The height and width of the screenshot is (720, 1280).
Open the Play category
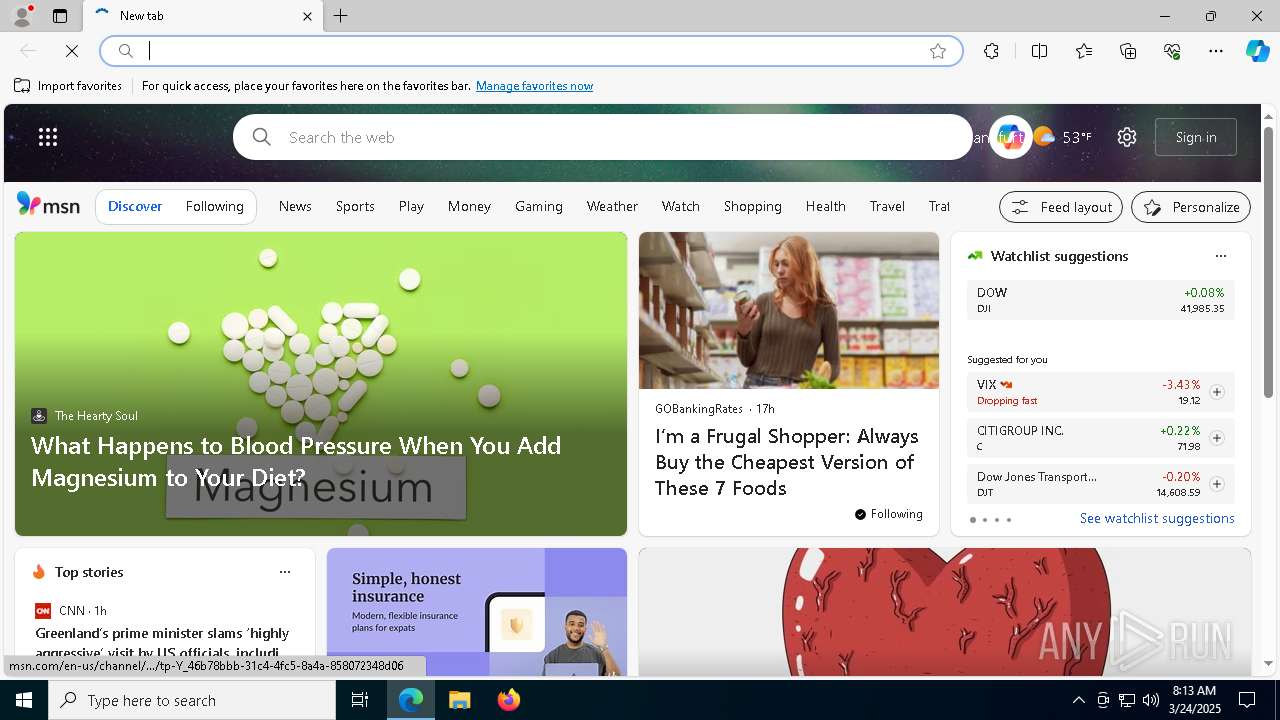point(411,206)
